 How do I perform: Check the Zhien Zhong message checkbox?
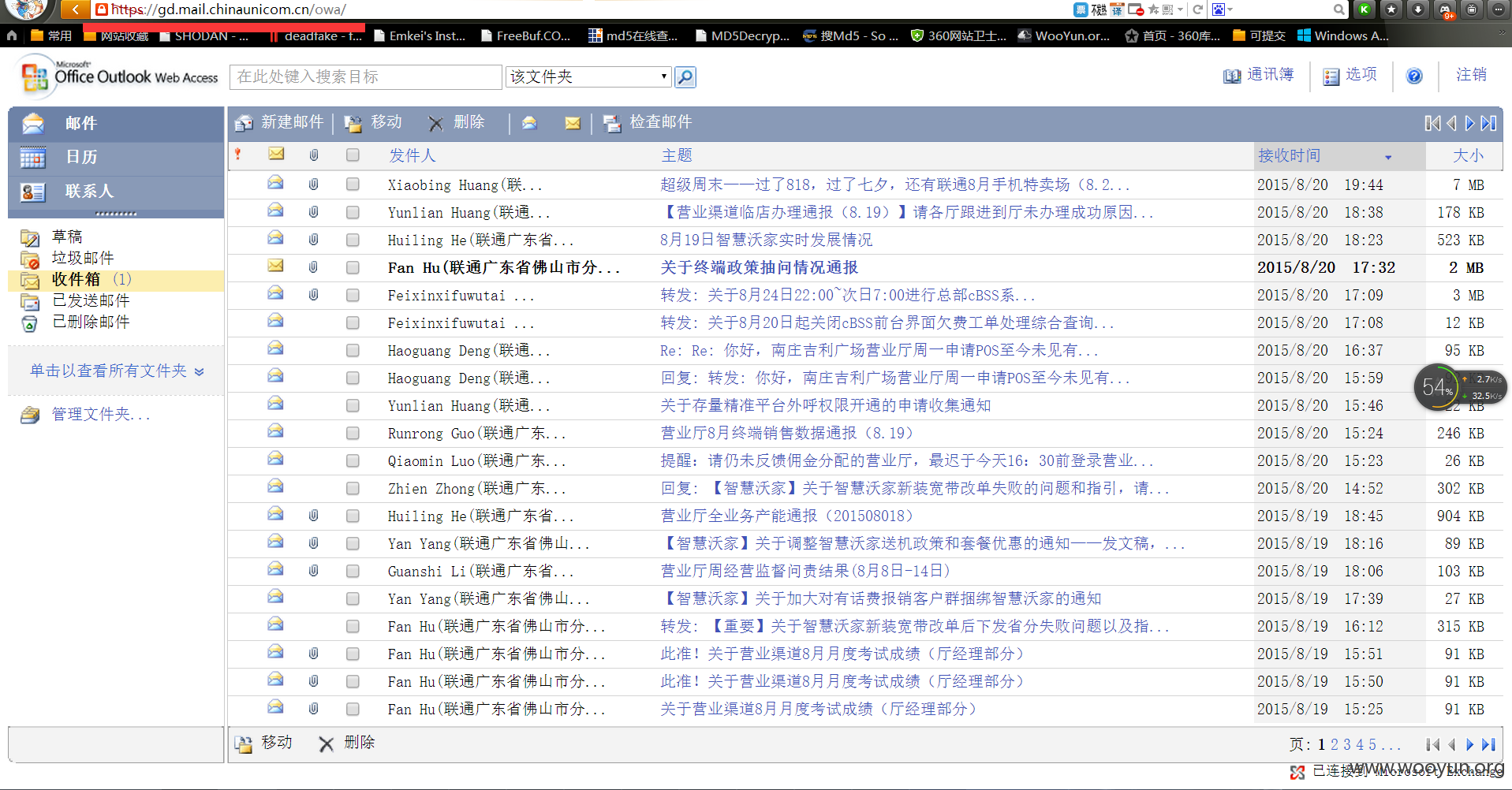[353, 488]
